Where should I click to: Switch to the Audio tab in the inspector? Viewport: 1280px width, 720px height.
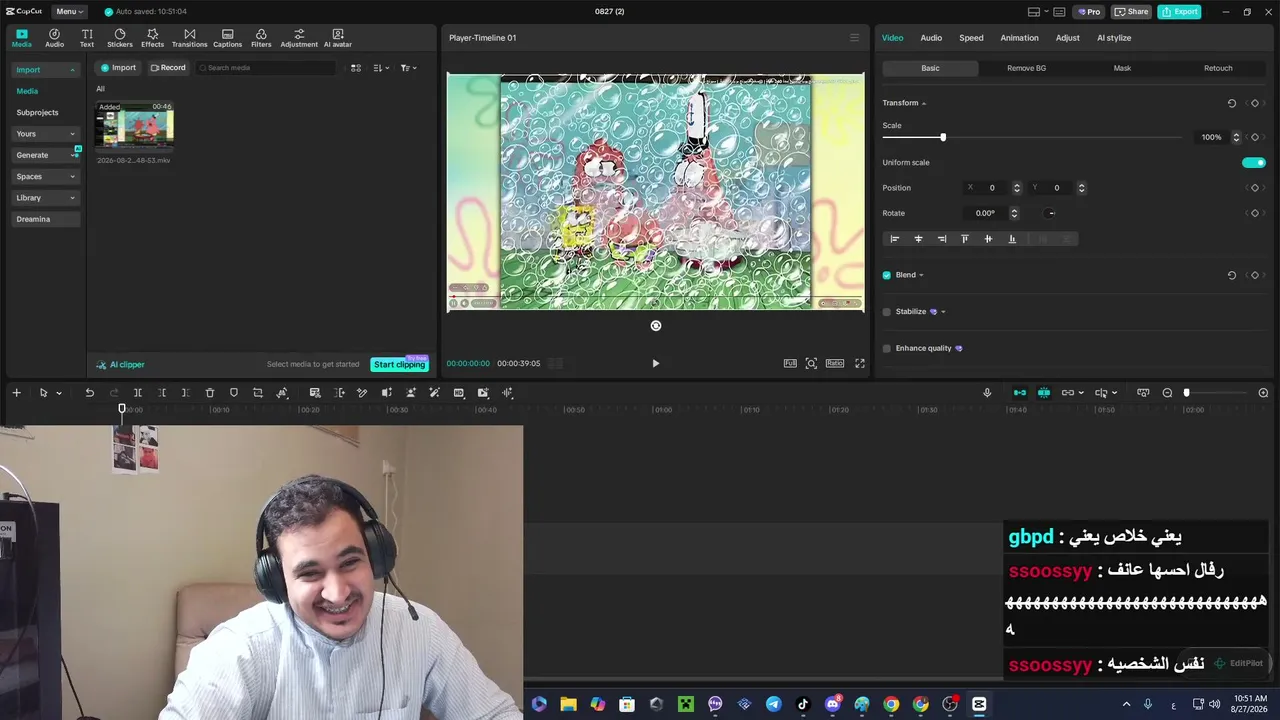click(x=931, y=38)
